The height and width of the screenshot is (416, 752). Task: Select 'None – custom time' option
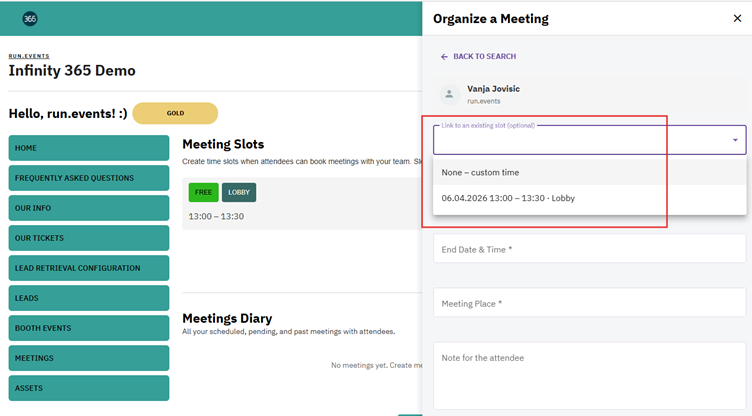tap(481, 172)
